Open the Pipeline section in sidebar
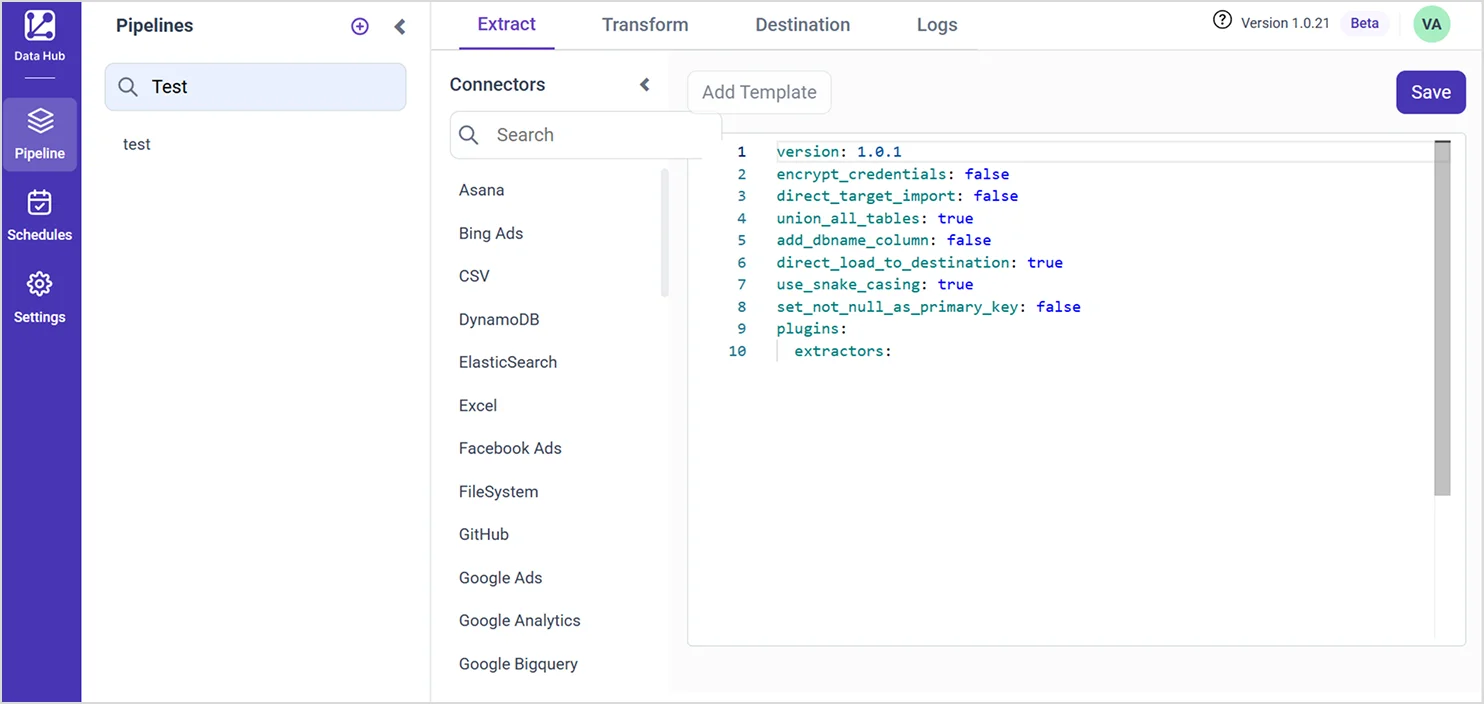 (x=40, y=135)
